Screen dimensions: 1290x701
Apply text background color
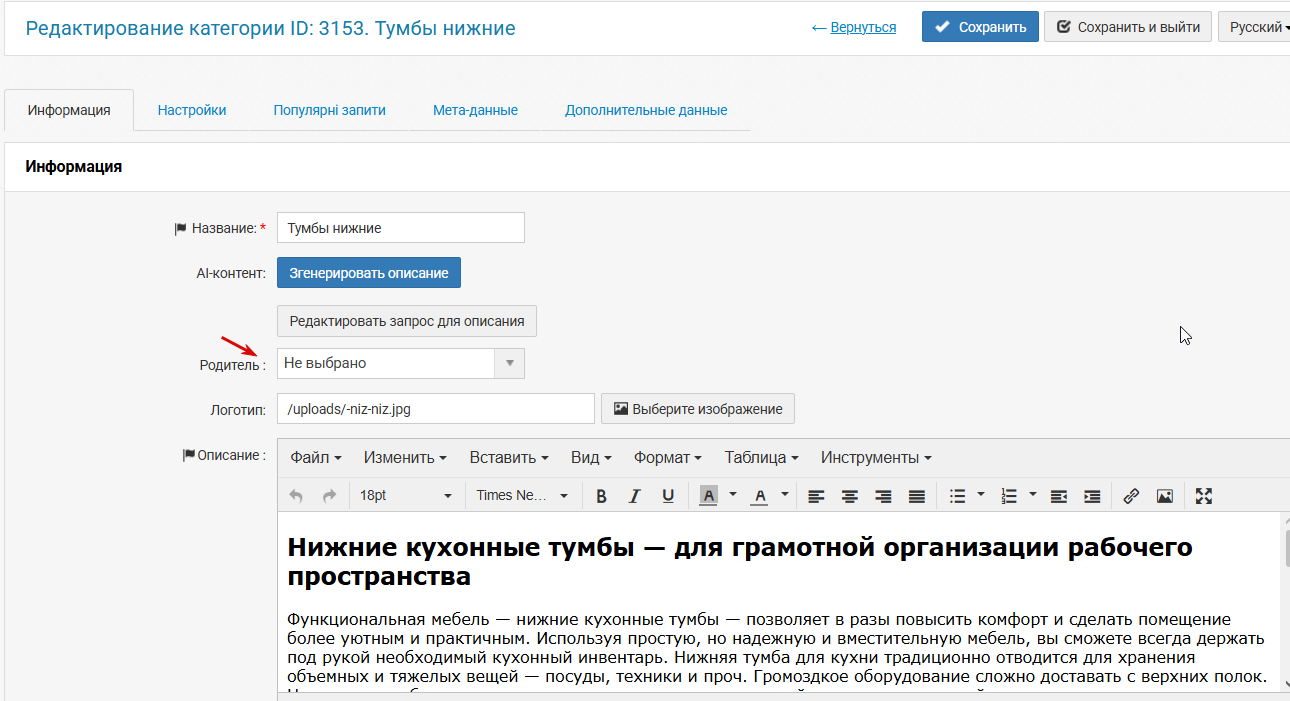[709, 496]
